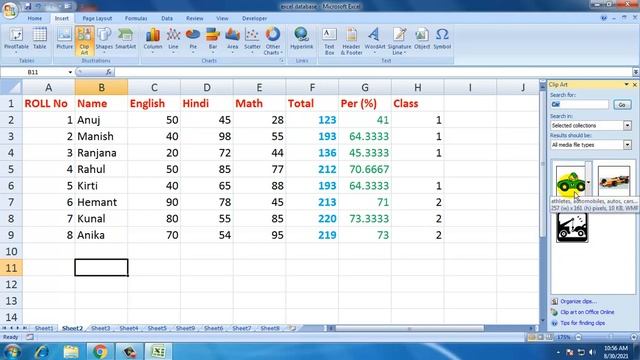This screenshot has height=360, width=640.
Task: Open Chrome from the taskbar
Action: (100, 351)
